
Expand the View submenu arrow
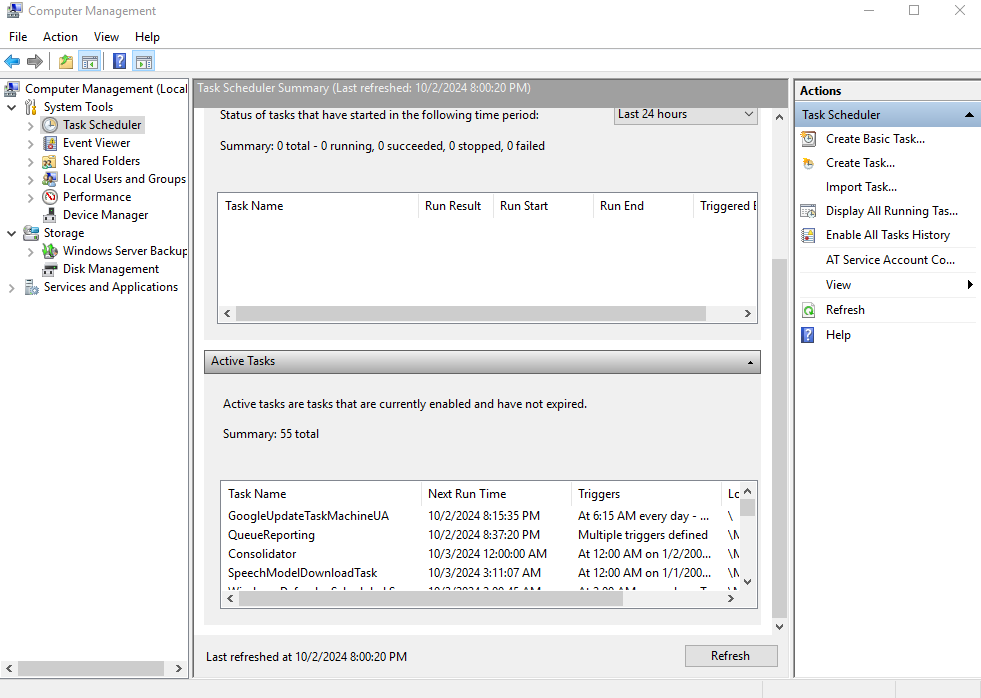970,285
